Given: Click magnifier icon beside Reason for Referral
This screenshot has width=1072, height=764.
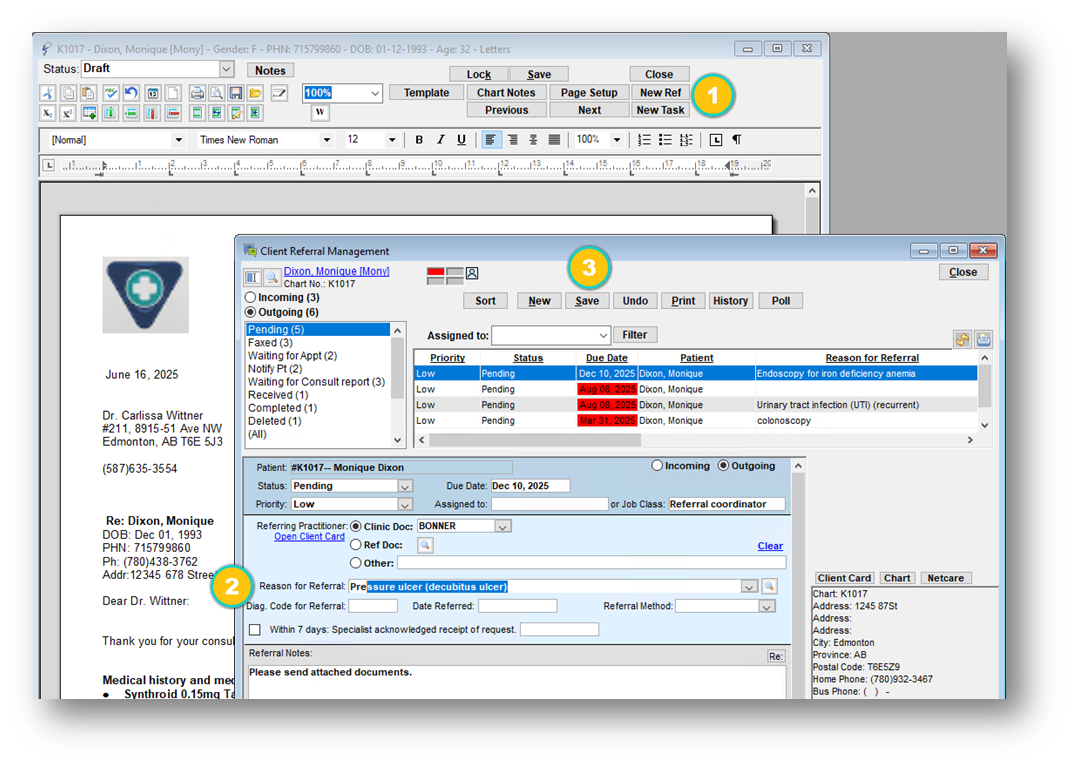Looking at the screenshot, I should point(770,587).
